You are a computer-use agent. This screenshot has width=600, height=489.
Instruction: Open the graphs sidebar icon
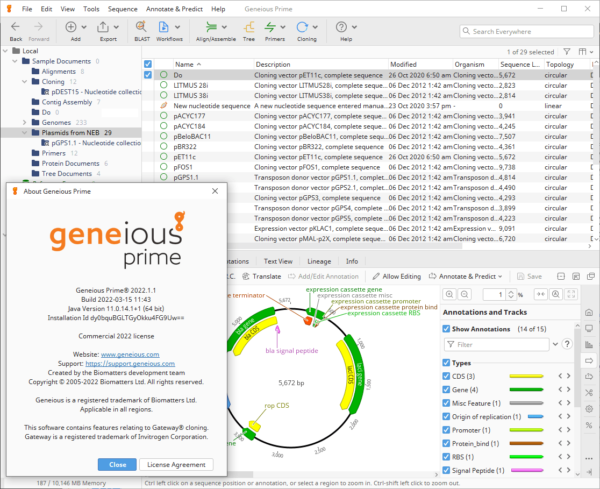(x=589, y=345)
